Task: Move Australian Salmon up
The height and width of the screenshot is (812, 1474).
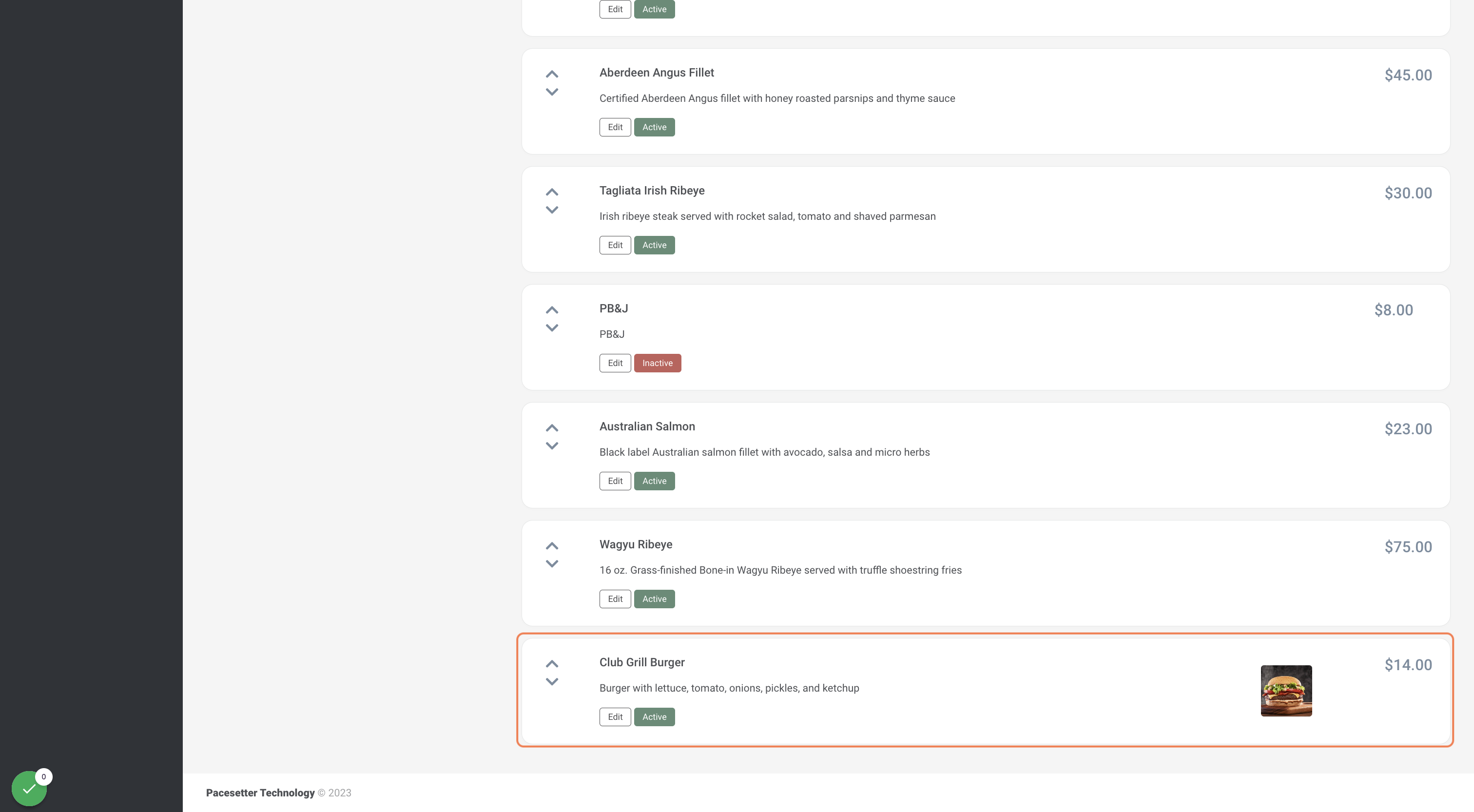Action: pyautogui.click(x=552, y=428)
